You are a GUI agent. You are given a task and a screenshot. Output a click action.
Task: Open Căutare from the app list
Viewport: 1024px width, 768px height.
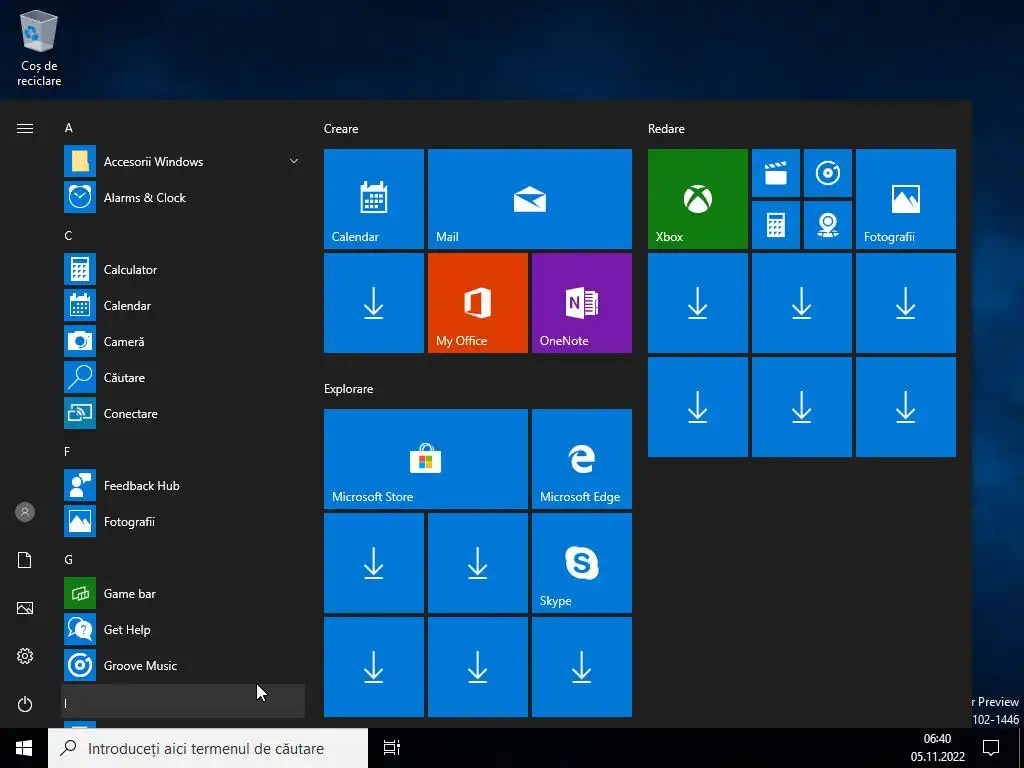pos(183,377)
